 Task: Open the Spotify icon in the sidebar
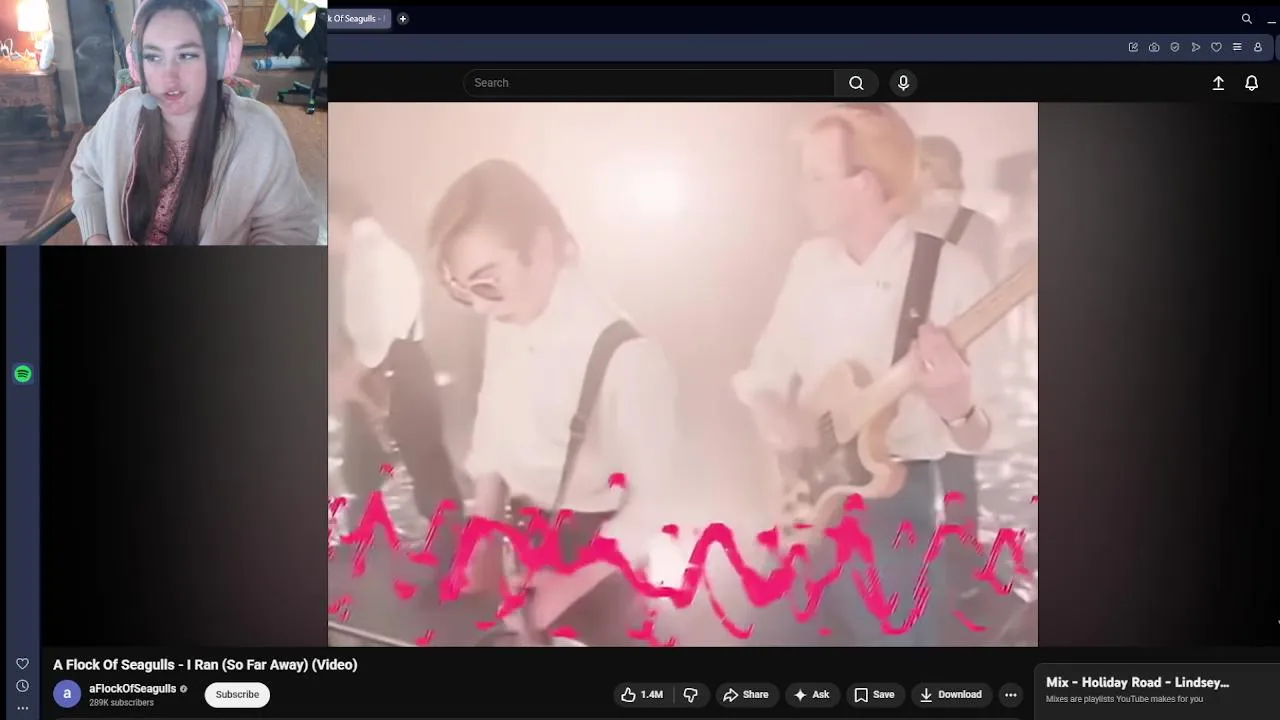tap(23, 374)
